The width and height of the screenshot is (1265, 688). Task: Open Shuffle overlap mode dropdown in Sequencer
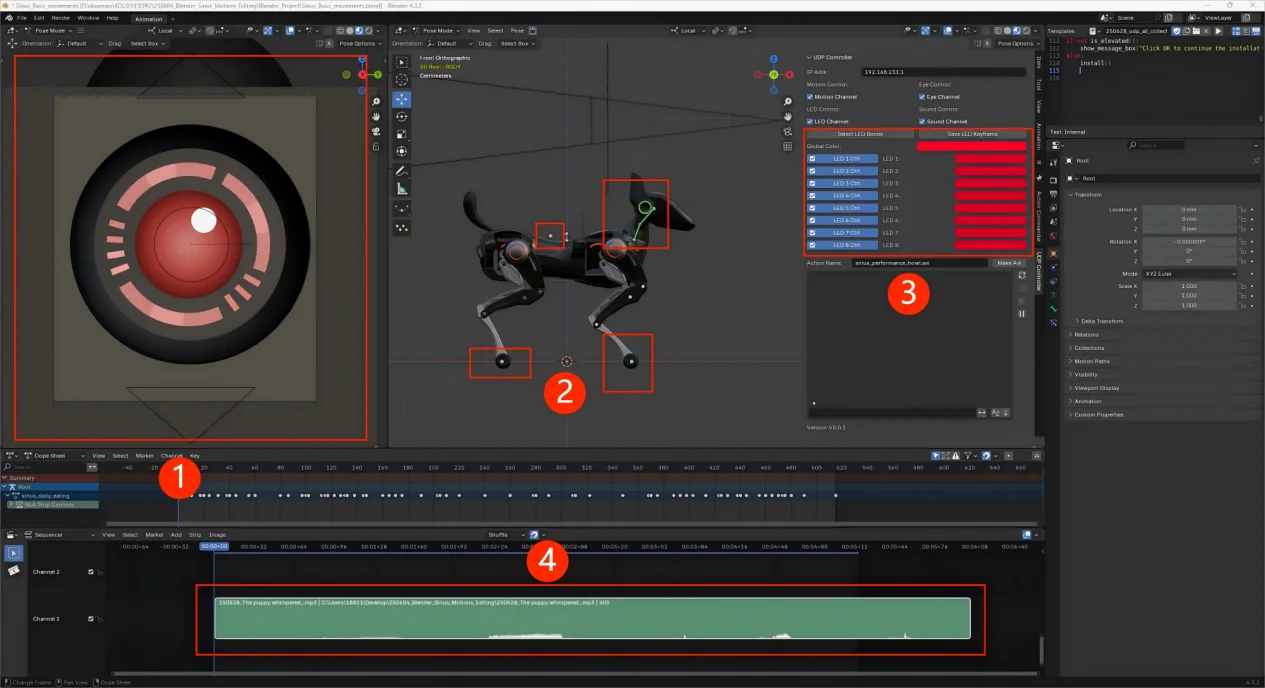(x=506, y=535)
